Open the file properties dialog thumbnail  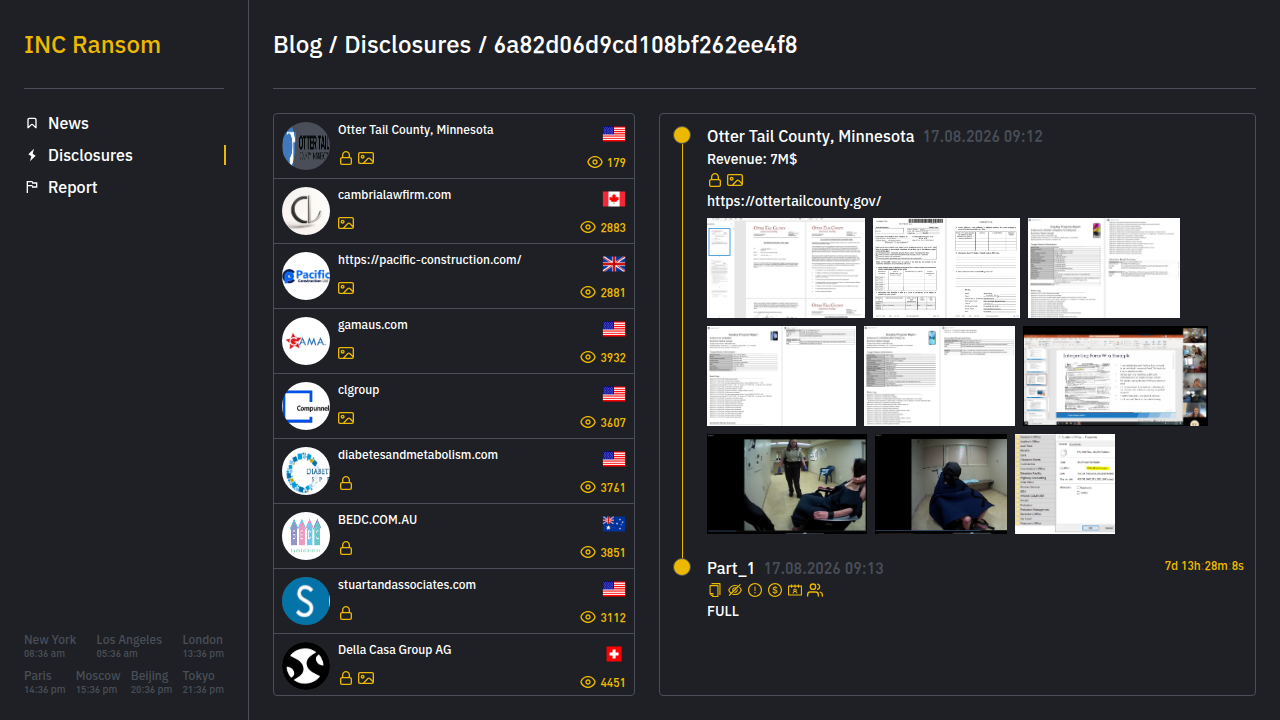tap(1065, 484)
